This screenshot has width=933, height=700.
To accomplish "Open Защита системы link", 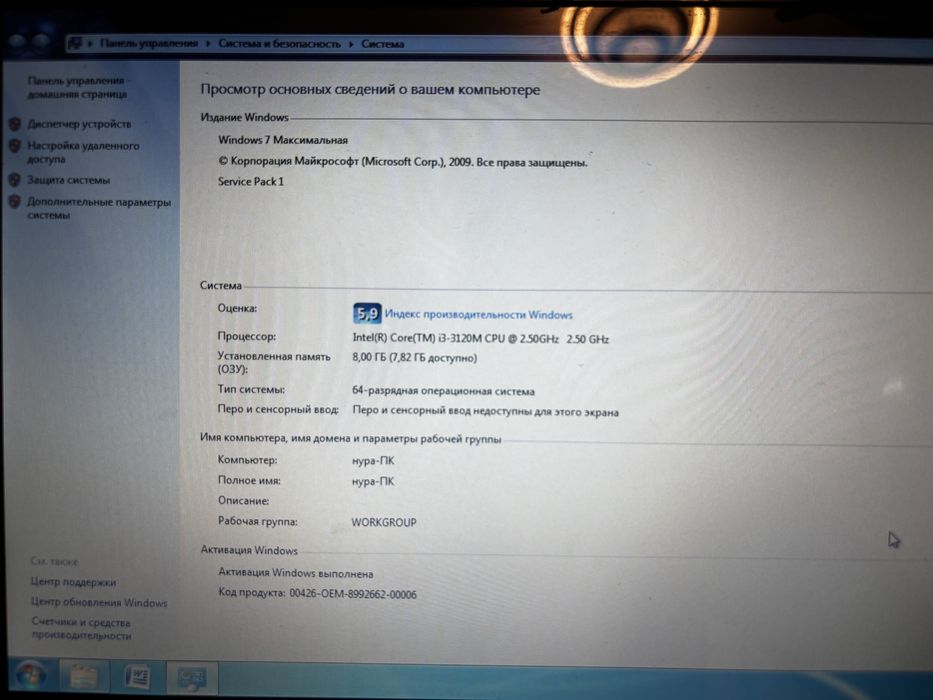I will [68, 180].
